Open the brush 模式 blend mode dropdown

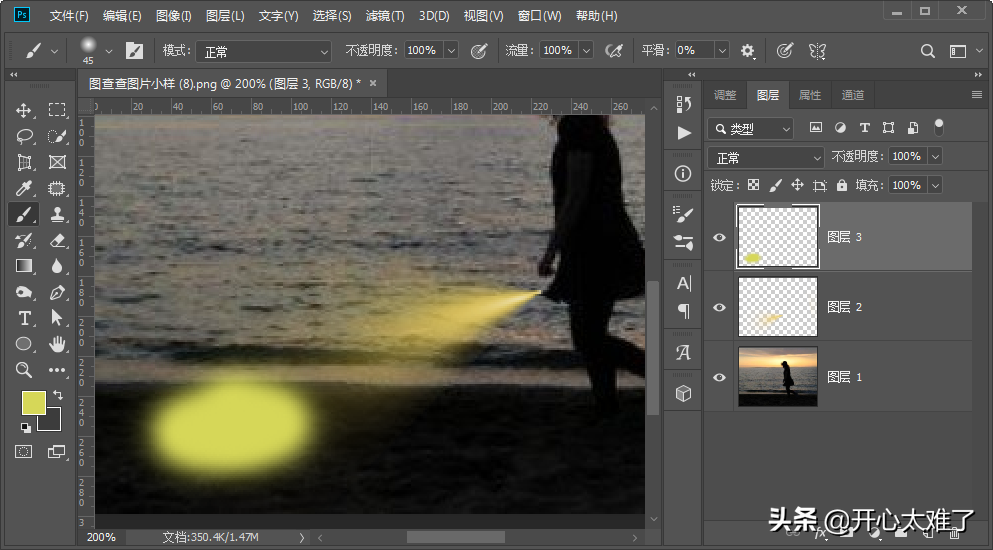(264, 51)
